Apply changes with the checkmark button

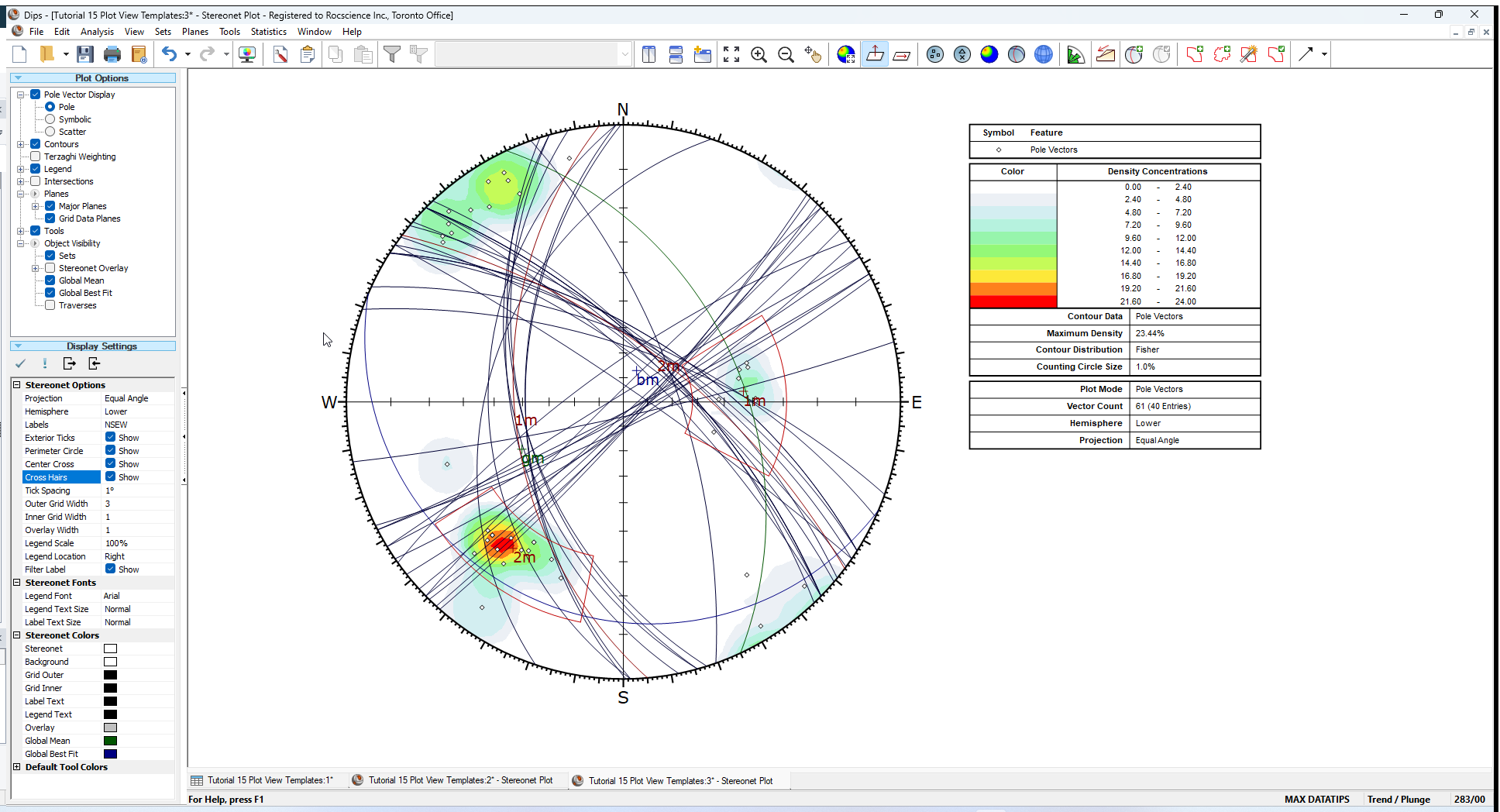(20, 363)
